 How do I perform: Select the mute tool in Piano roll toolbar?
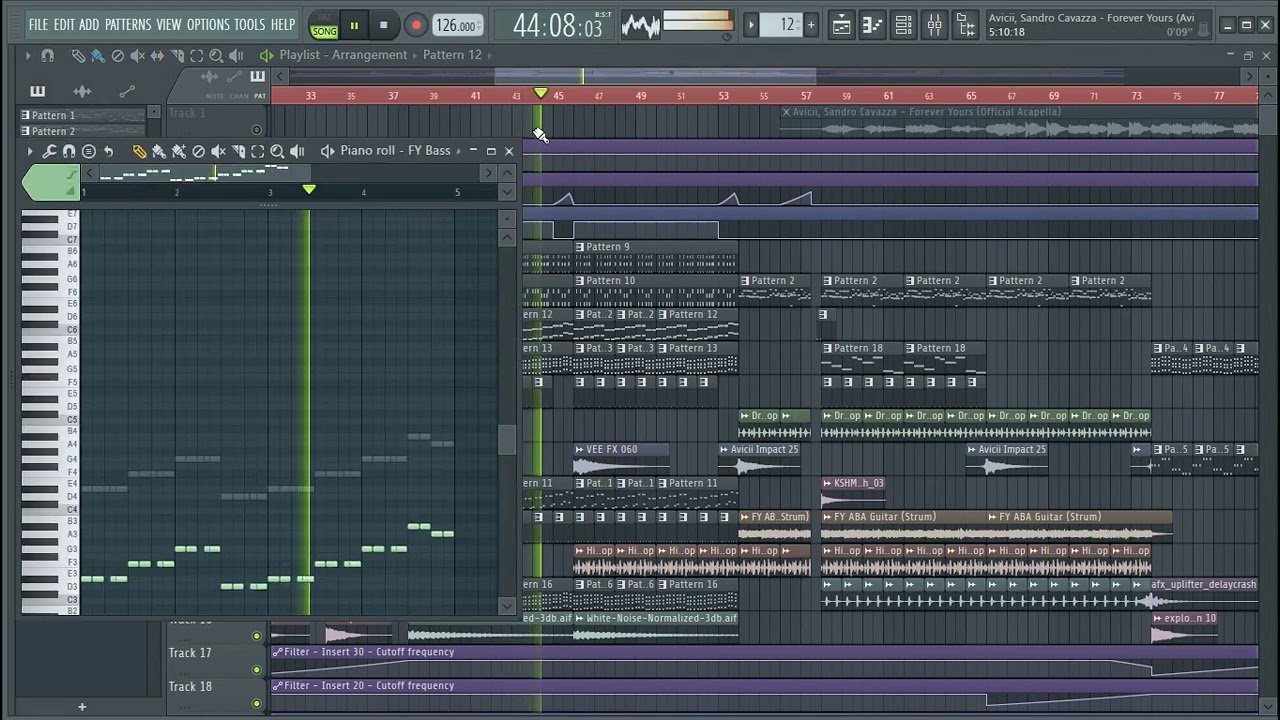[x=218, y=151]
